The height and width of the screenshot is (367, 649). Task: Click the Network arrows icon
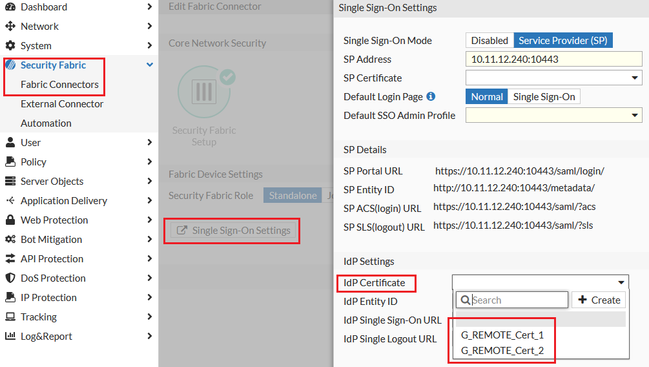tap(10, 26)
